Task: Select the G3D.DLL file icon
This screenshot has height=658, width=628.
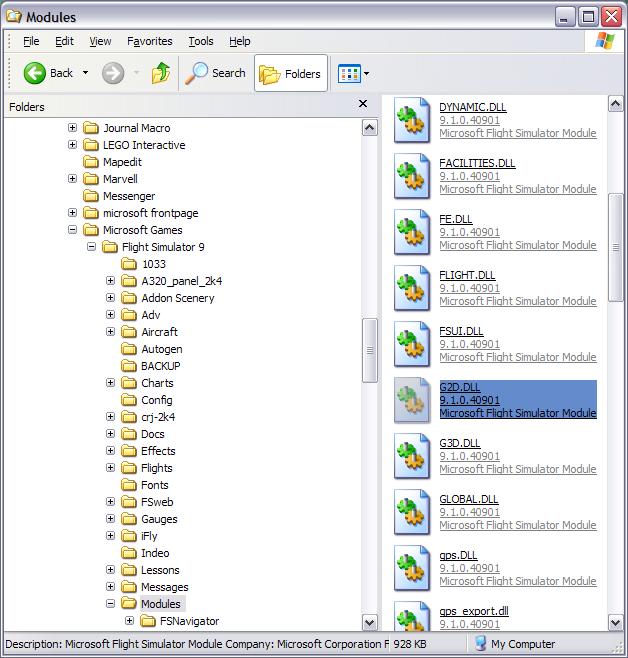Action: (x=411, y=456)
